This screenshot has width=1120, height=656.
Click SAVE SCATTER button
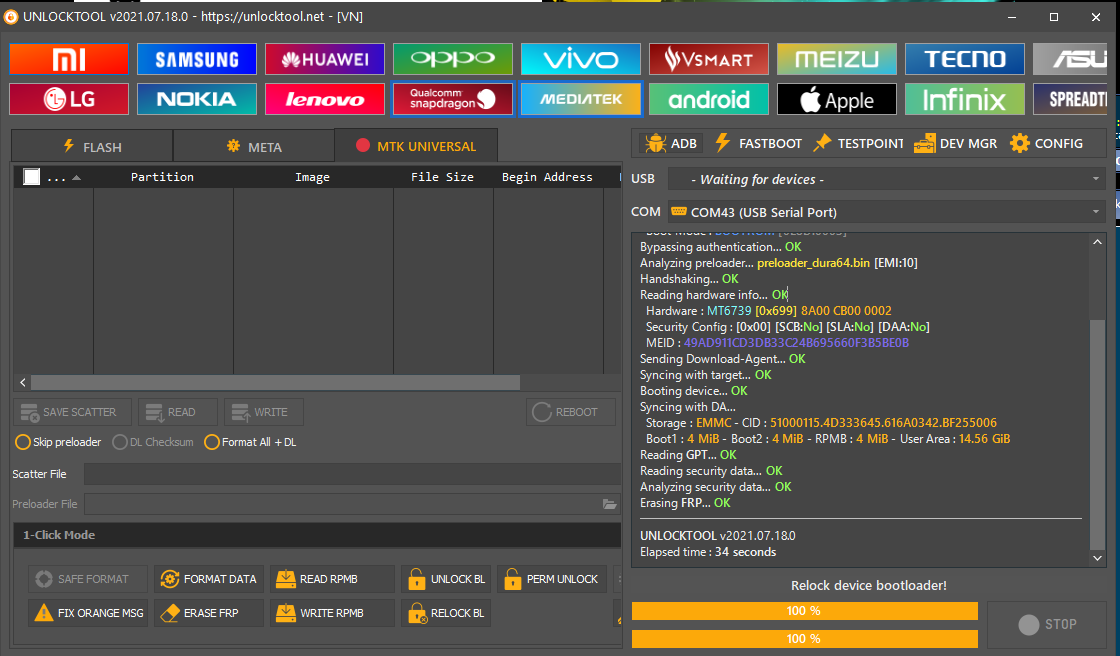[73, 412]
